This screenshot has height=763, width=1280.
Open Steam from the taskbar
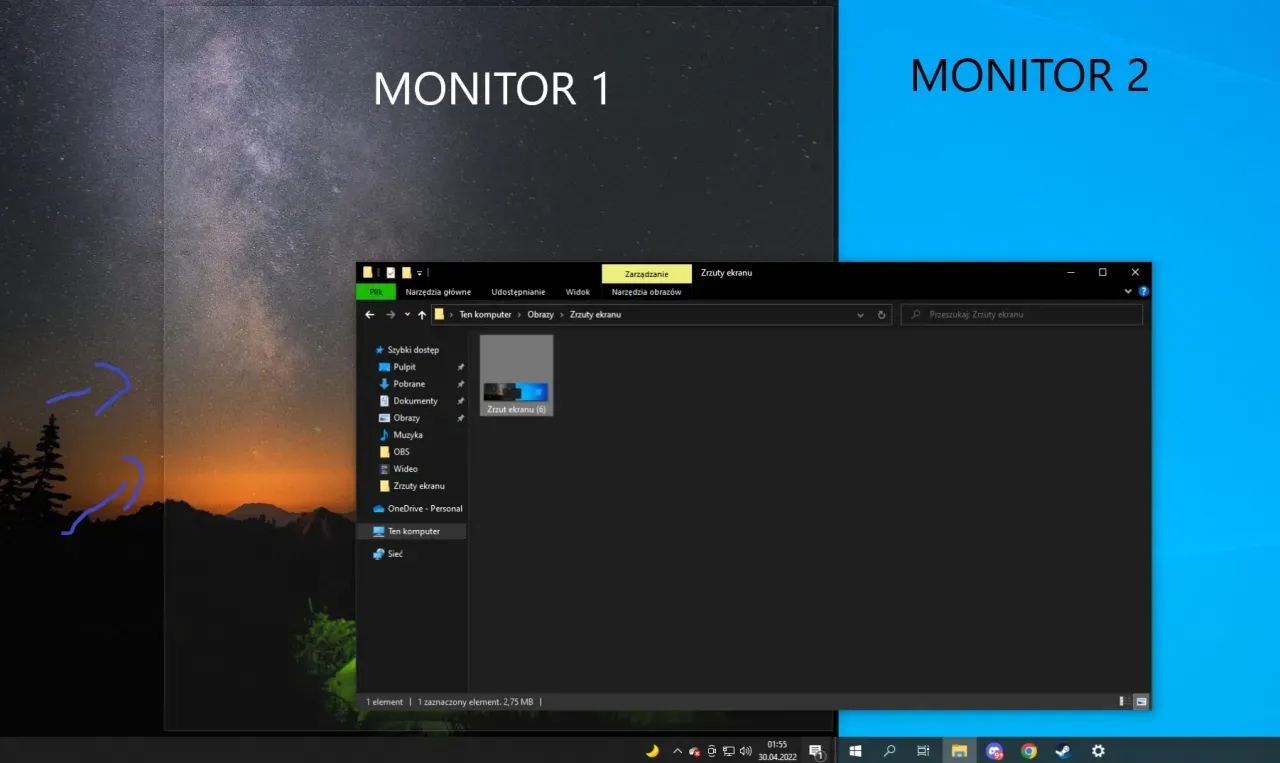[1063, 751]
